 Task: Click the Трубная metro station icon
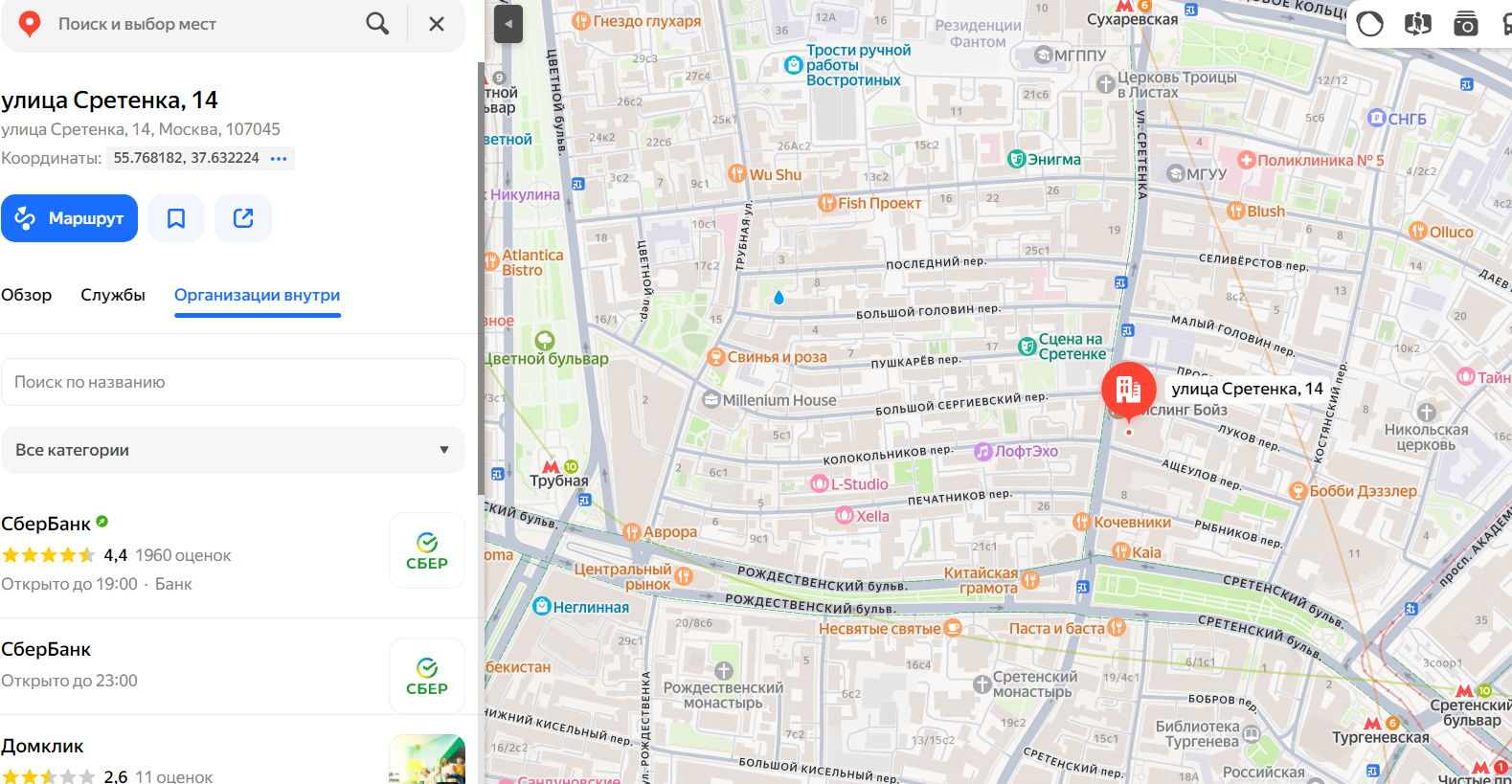552,467
